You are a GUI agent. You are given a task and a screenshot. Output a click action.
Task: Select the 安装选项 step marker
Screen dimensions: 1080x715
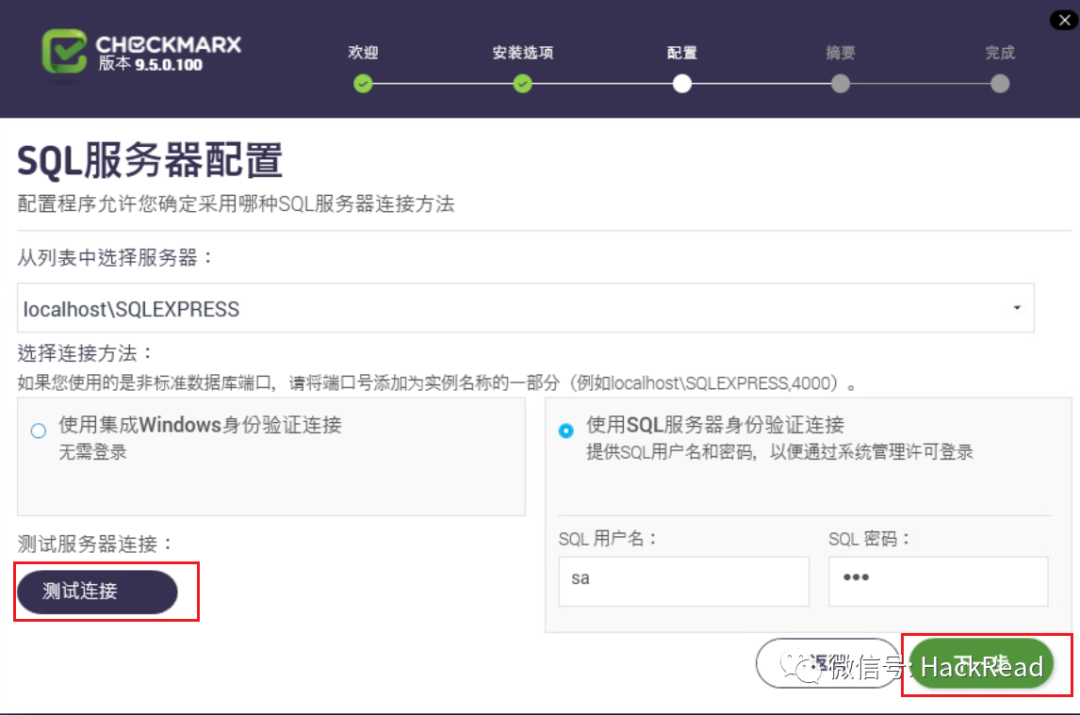523,84
